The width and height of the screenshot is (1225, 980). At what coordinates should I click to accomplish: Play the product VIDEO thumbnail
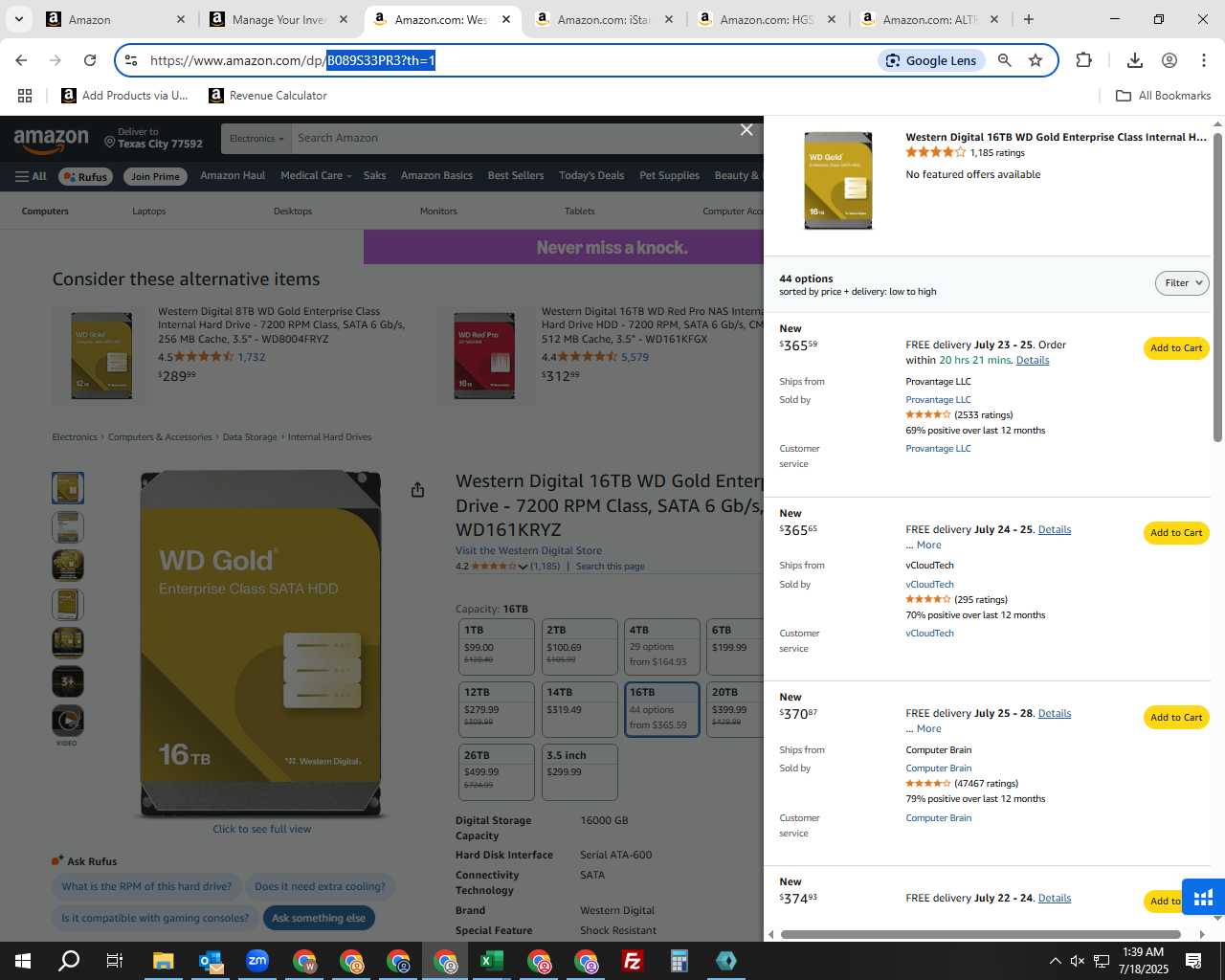click(x=68, y=721)
